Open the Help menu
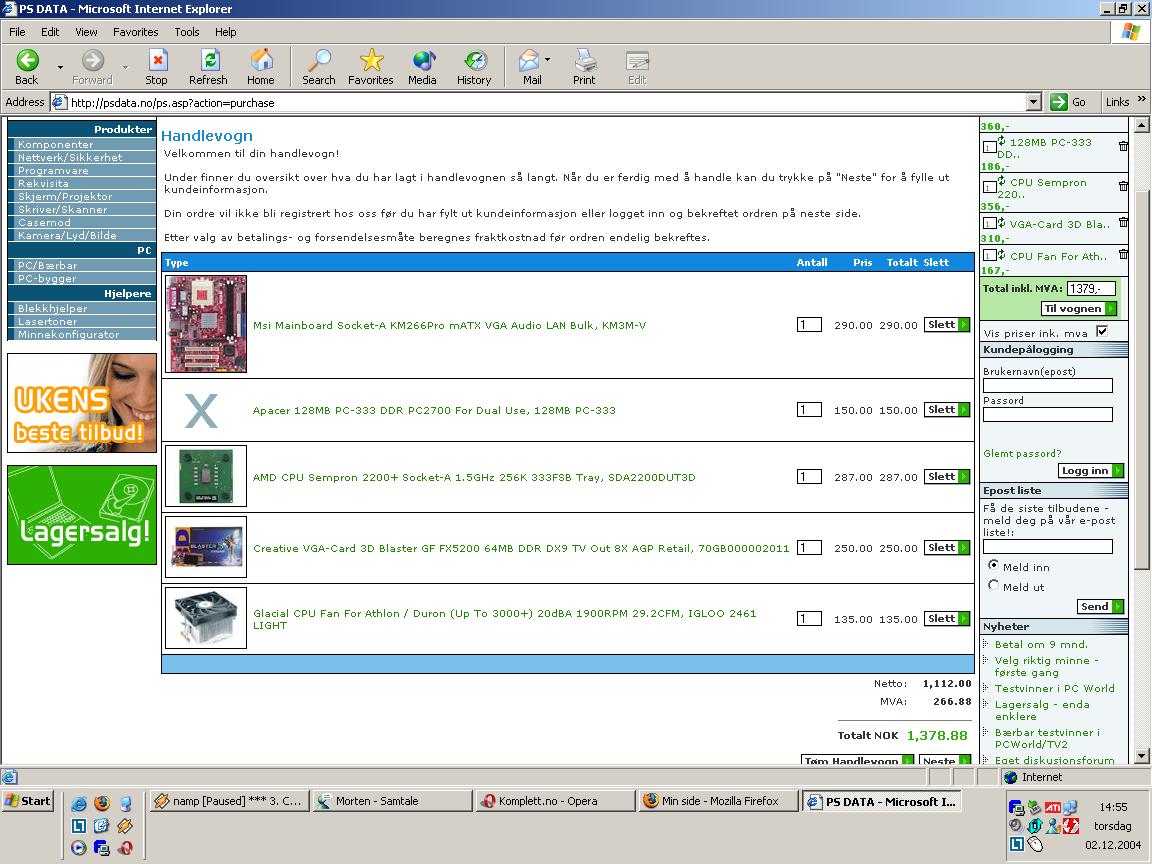Image resolution: width=1152 pixels, height=864 pixels. 226,32
